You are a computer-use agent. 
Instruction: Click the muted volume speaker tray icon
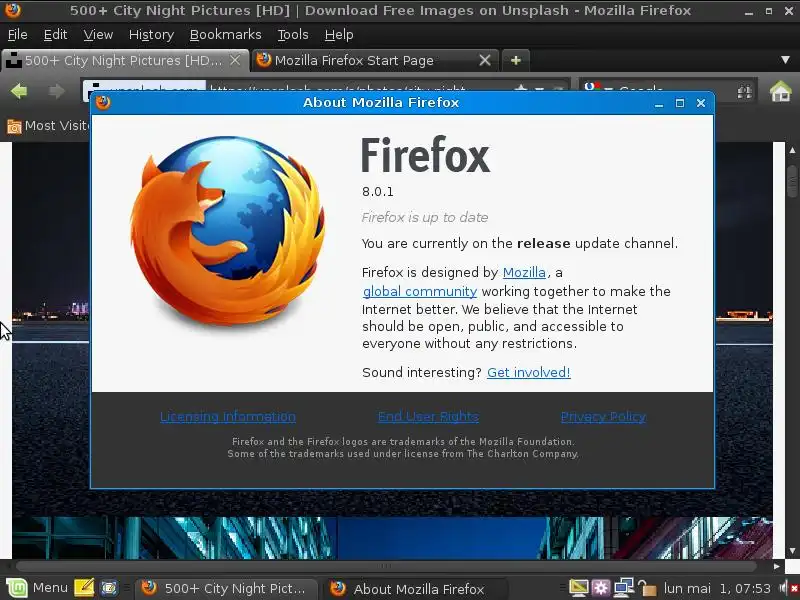coord(787,589)
